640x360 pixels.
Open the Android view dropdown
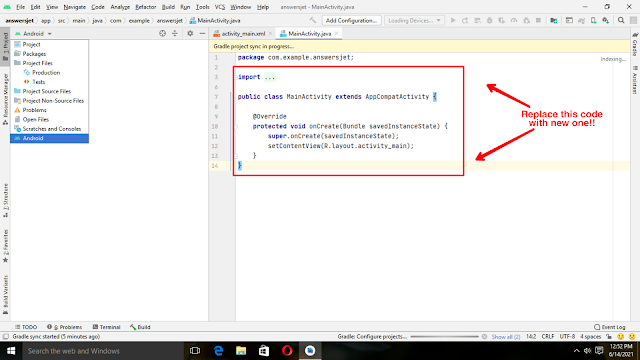(33, 33)
